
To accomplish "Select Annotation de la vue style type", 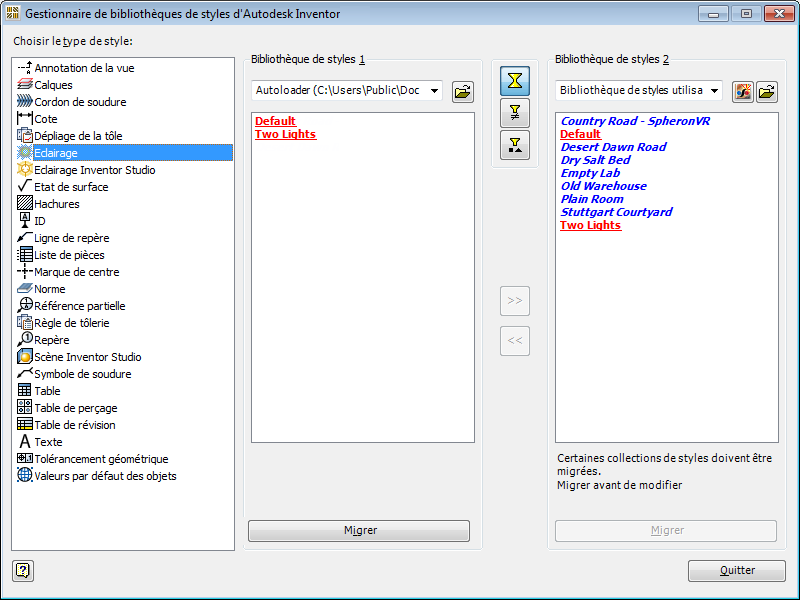I will 76,68.
